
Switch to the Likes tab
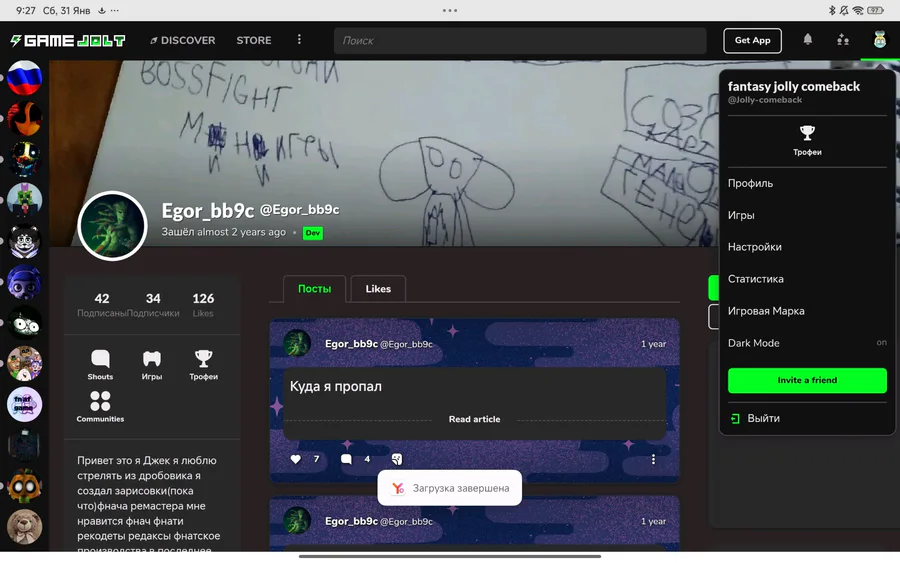point(378,289)
